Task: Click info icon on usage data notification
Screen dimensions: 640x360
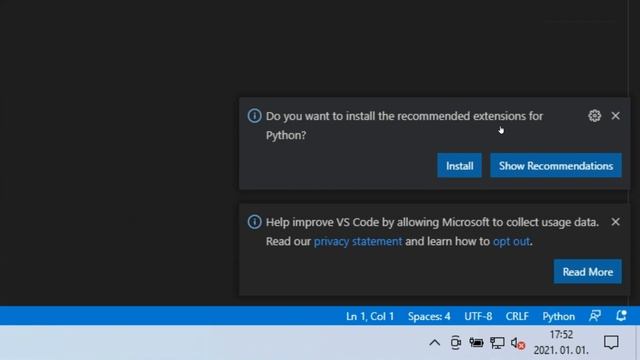Action: 254,222
